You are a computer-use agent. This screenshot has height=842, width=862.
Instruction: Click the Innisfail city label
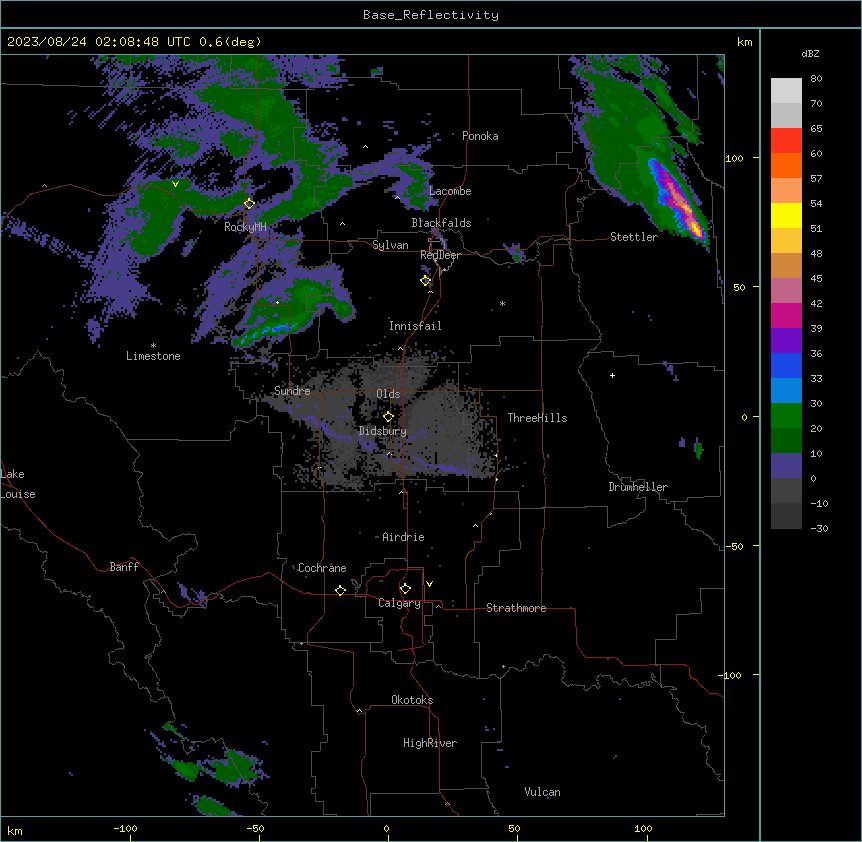(x=415, y=326)
